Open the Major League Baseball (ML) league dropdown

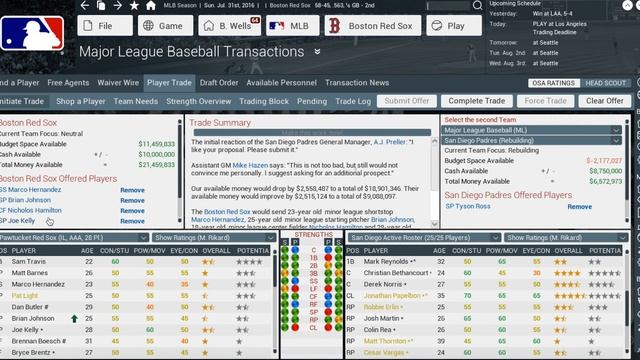[x=531, y=130]
